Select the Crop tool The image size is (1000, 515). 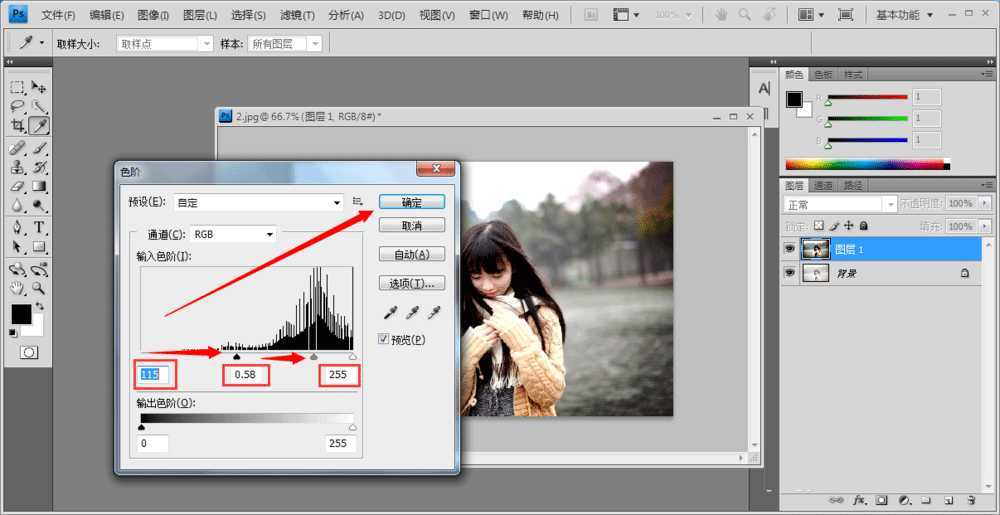18,126
